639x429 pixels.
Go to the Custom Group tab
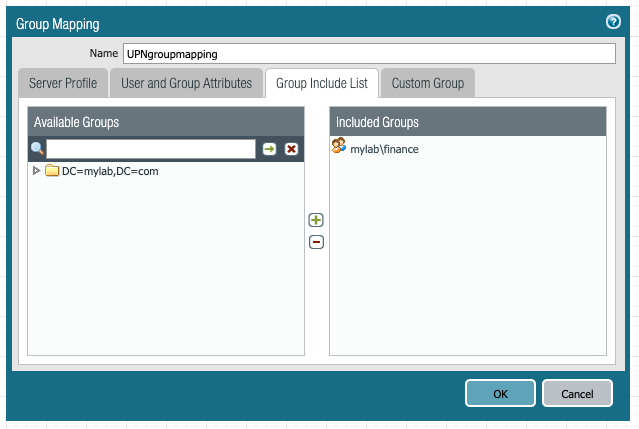428,83
